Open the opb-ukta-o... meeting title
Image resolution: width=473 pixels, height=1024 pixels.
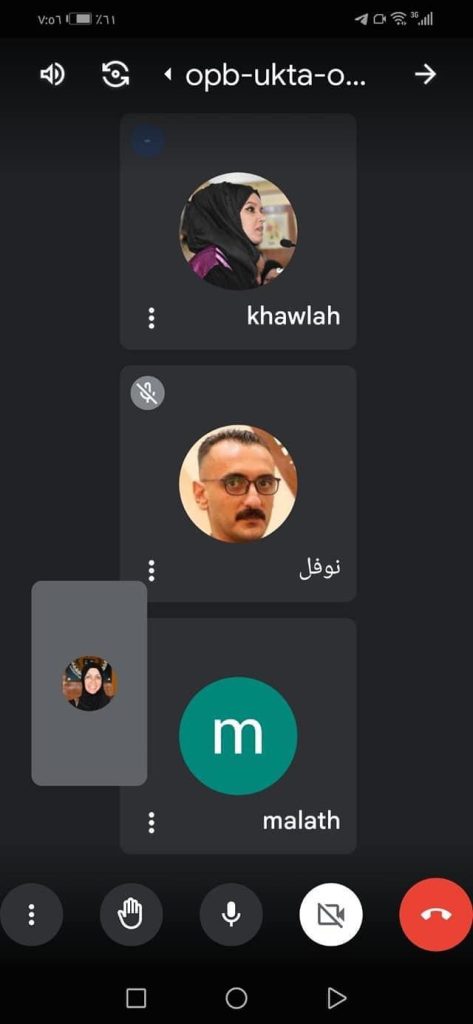click(276, 76)
